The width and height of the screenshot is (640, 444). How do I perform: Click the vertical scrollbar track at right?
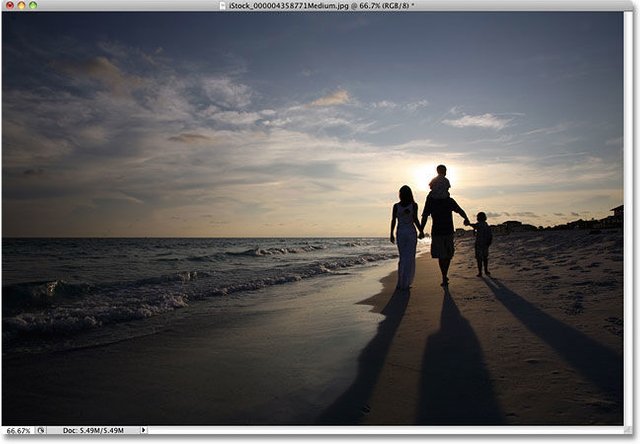[628, 218]
